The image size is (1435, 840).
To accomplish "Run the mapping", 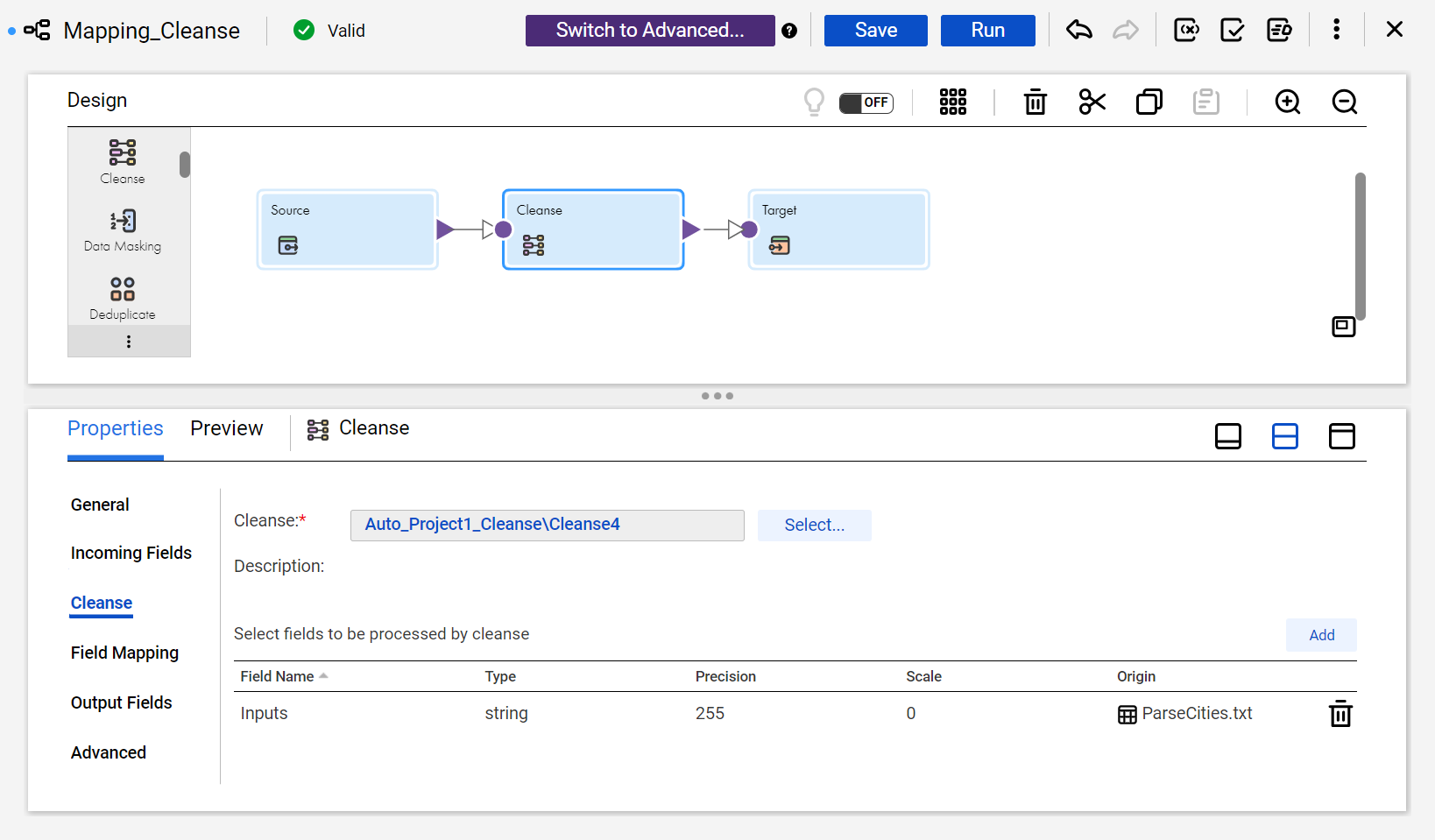I will tap(988, 31).
